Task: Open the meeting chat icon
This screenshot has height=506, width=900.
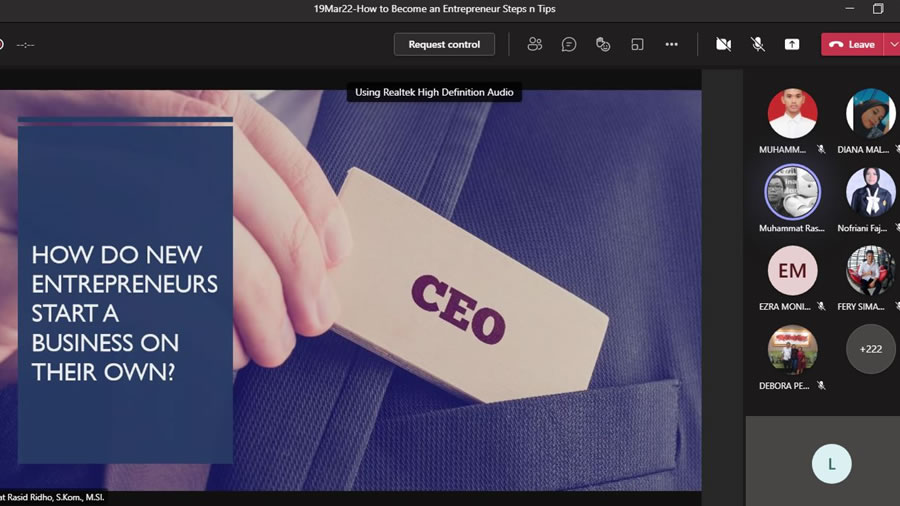Action: [569, 44]
